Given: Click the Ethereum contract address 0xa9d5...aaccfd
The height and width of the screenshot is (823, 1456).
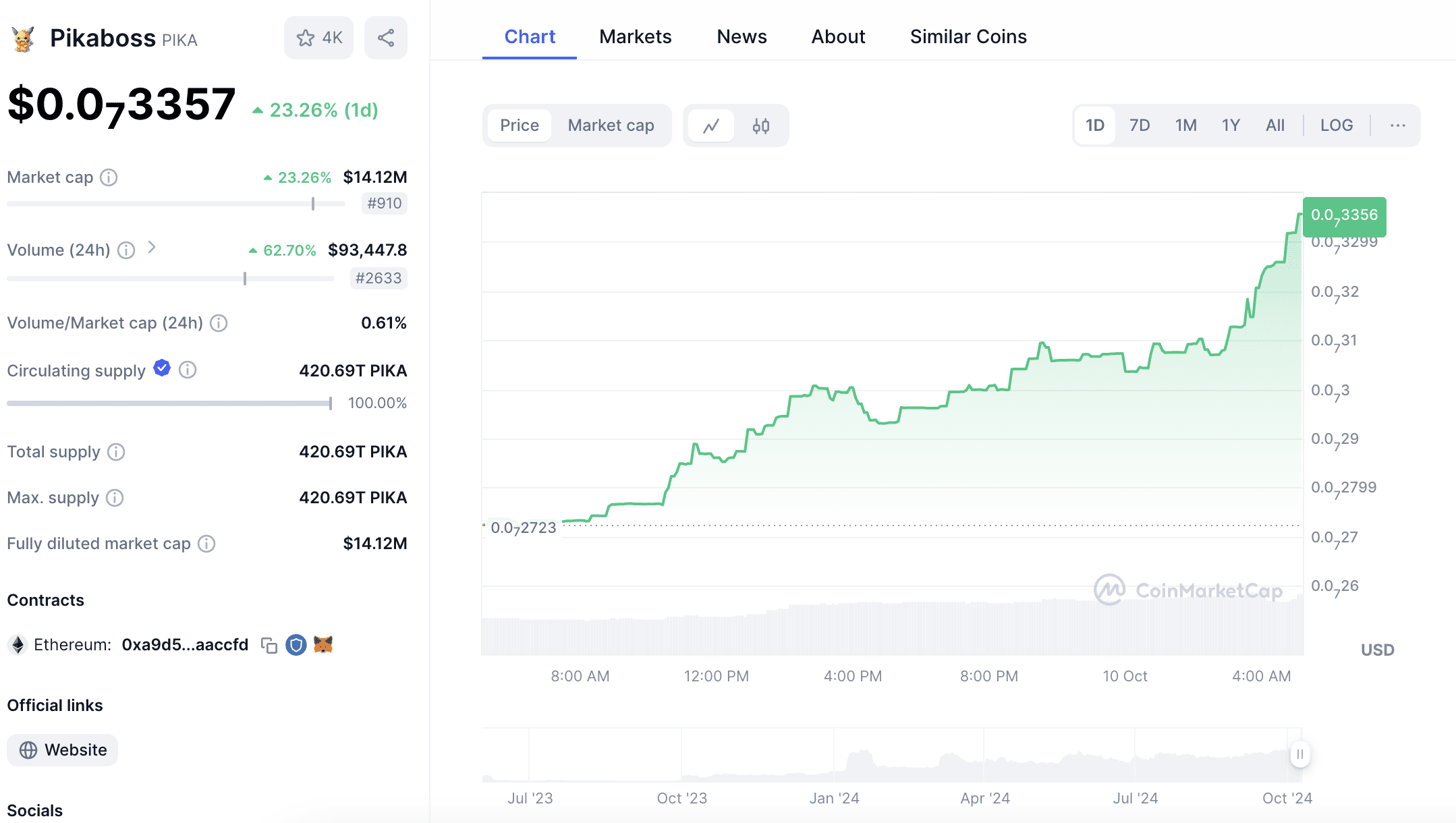Looking at the screenshot, I should (x=185, y=645).
